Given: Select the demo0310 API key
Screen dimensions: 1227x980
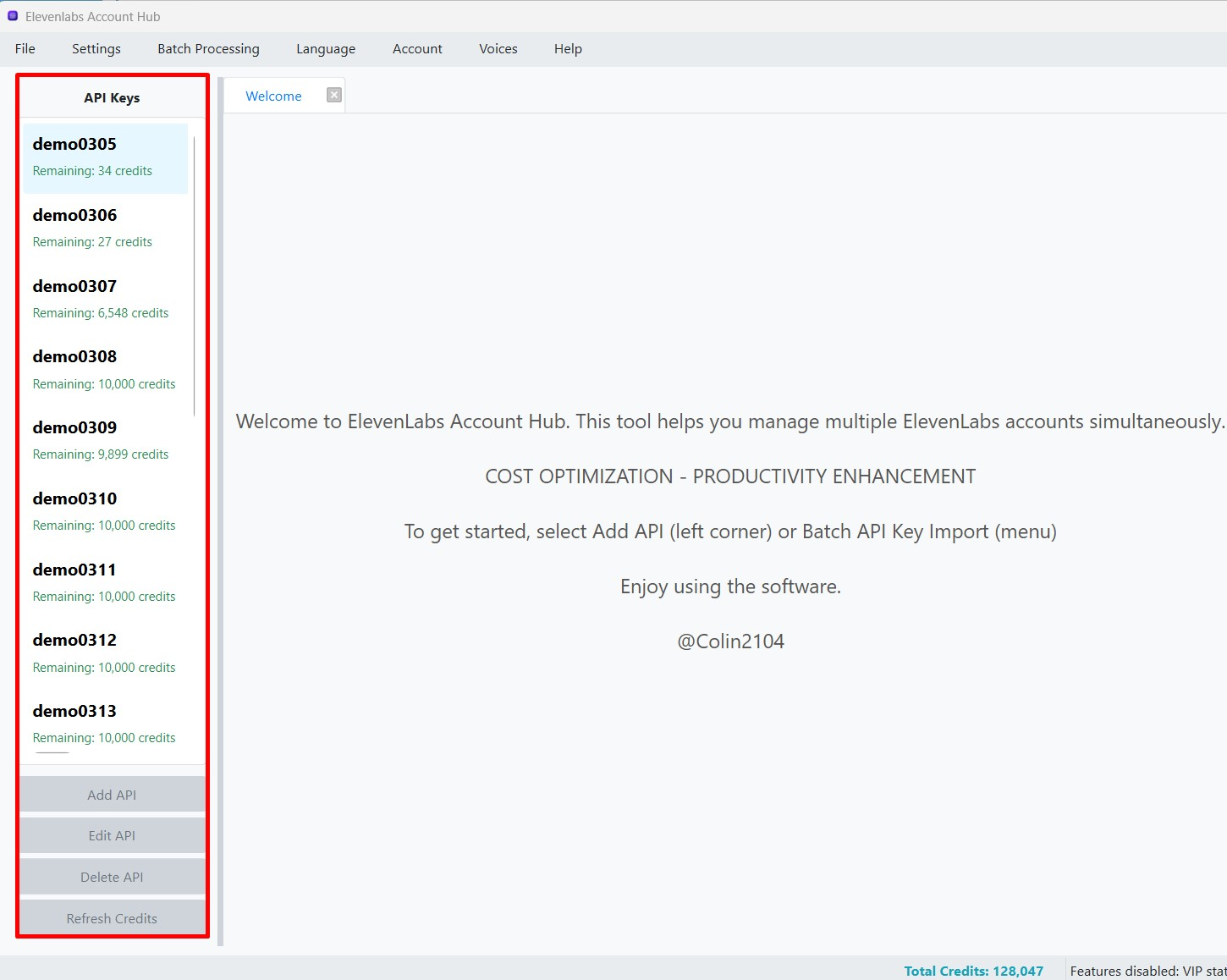Looking at the screenshot, I should pos(105,512).
